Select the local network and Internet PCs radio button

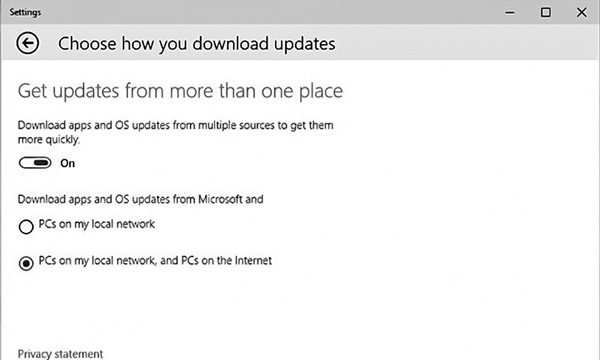26,263
